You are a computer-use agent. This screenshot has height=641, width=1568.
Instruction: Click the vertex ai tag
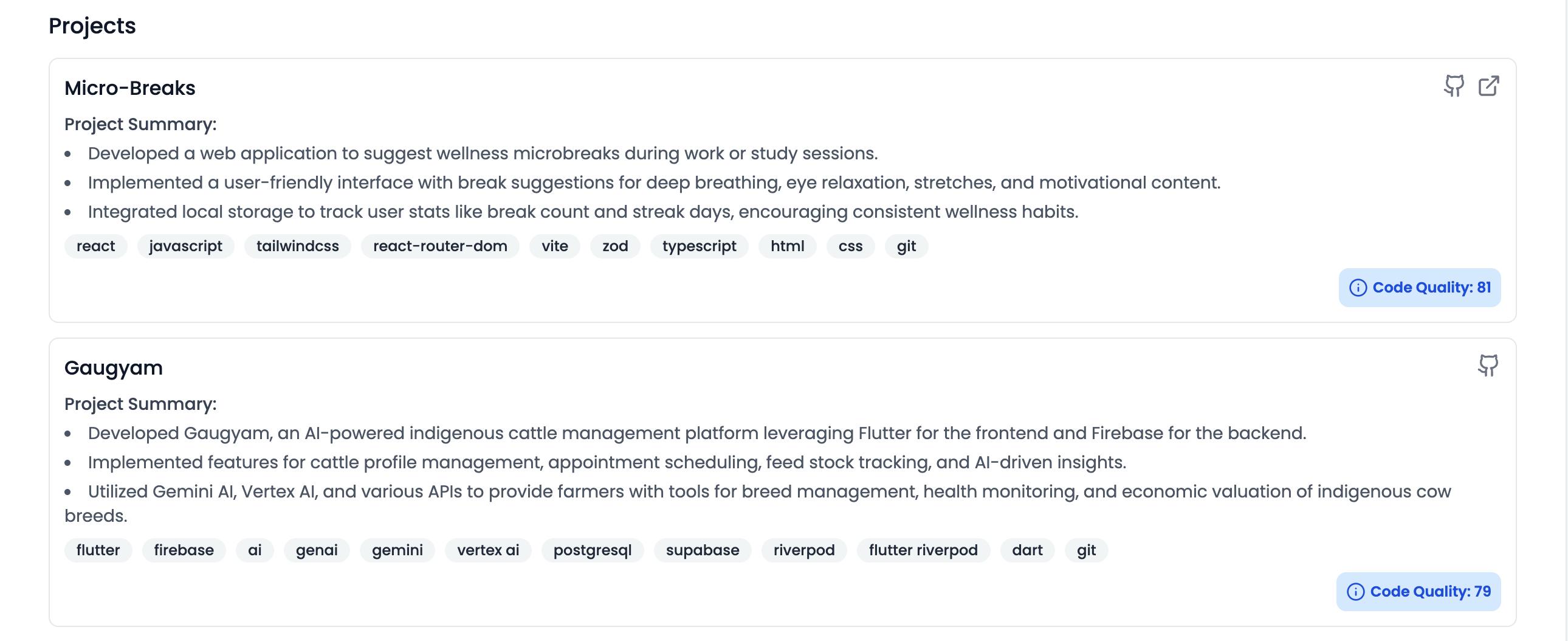tap(487, 550)
